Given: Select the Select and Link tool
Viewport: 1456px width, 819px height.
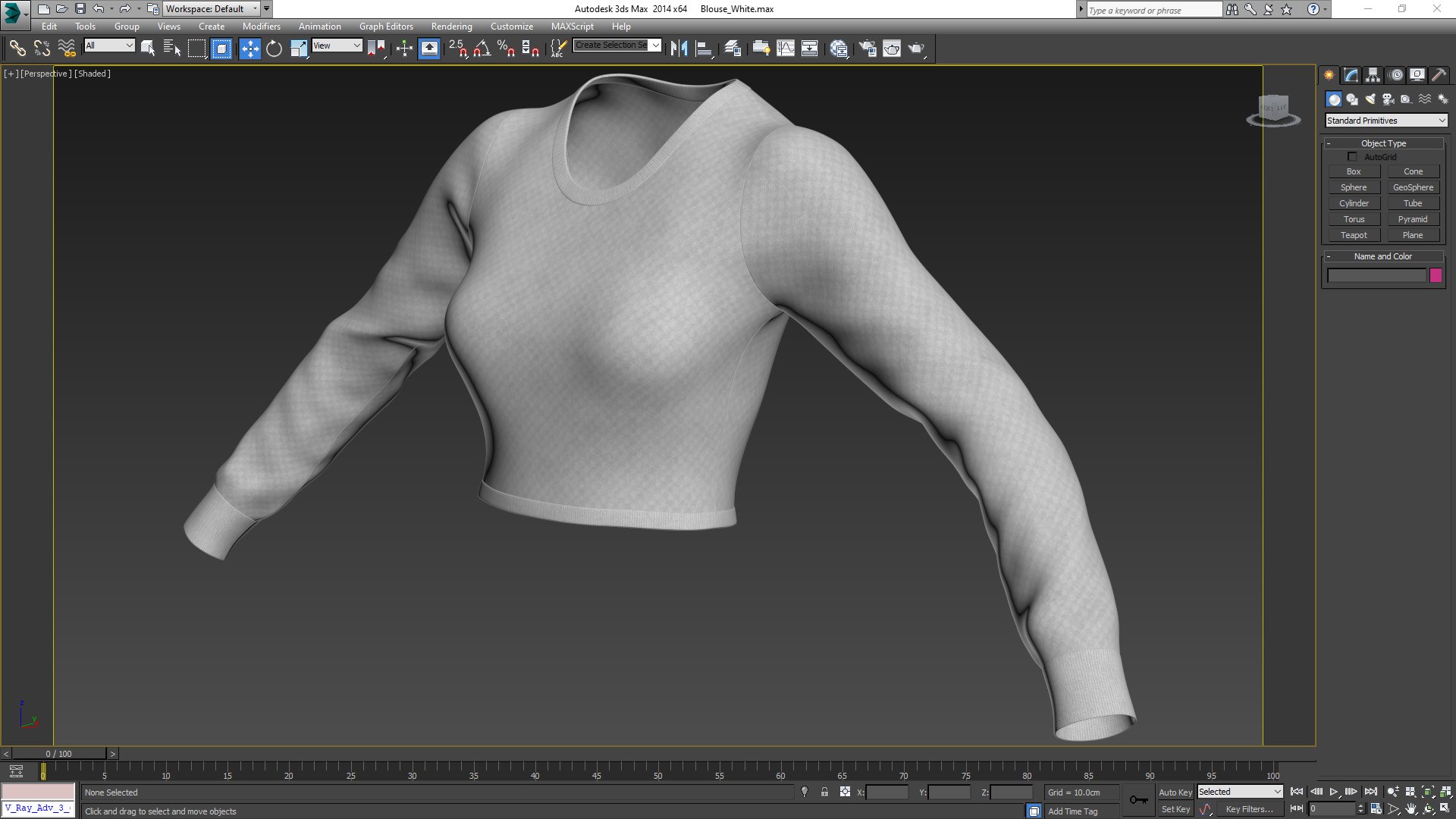Looking at the screenshot, I should coord(17,49).
